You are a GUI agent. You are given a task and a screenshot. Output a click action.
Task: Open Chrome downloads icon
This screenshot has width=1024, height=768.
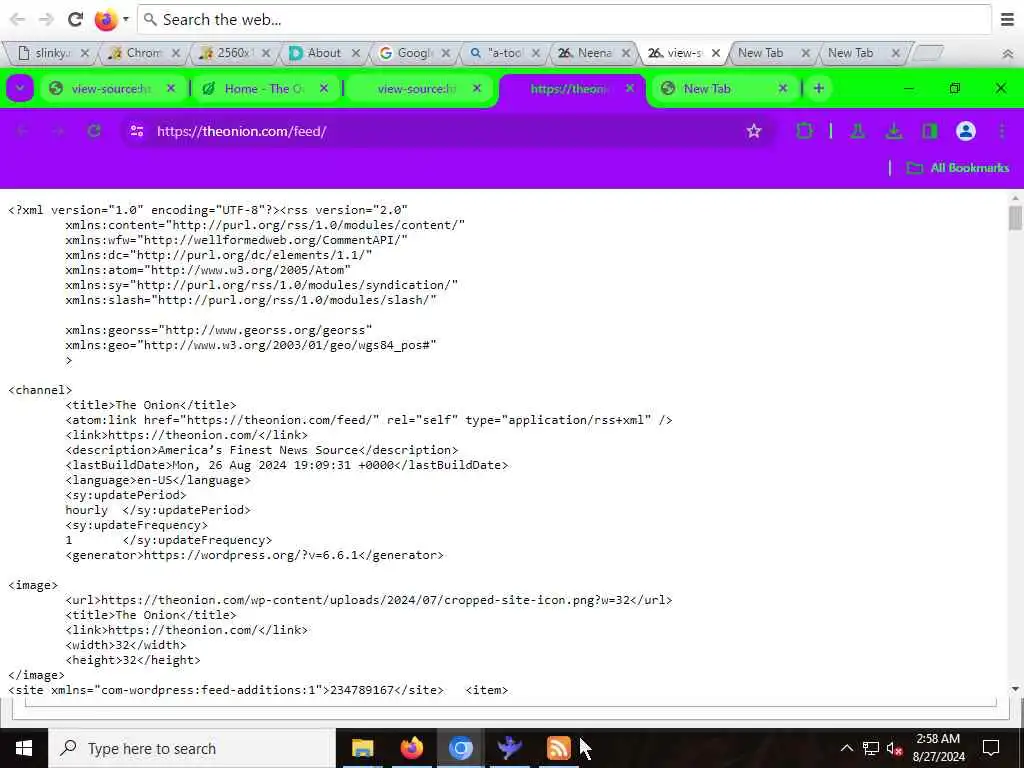coord(893,131)
